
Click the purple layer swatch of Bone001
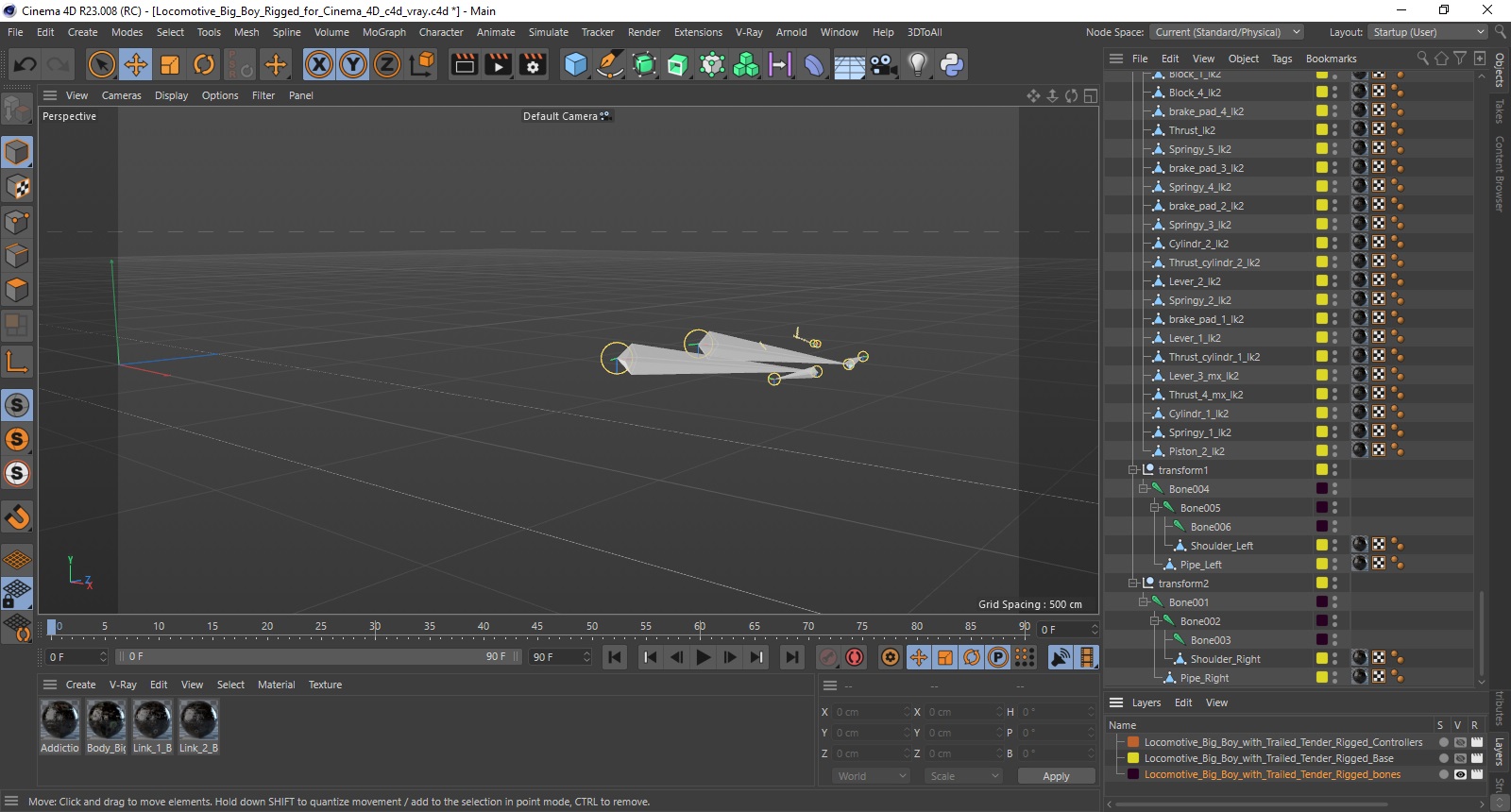click(x=1322, y=601)
